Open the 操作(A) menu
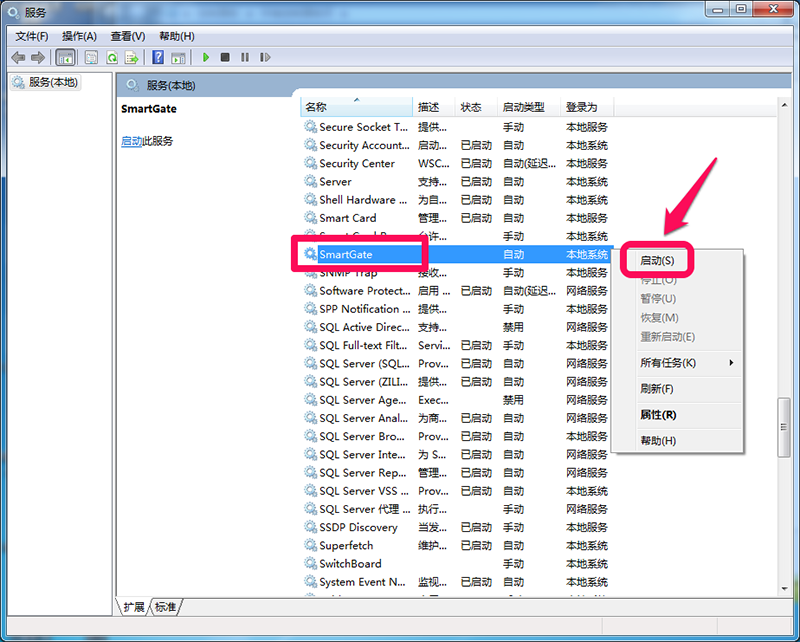Viewport: 800px width, 642px height. (79, 36)
